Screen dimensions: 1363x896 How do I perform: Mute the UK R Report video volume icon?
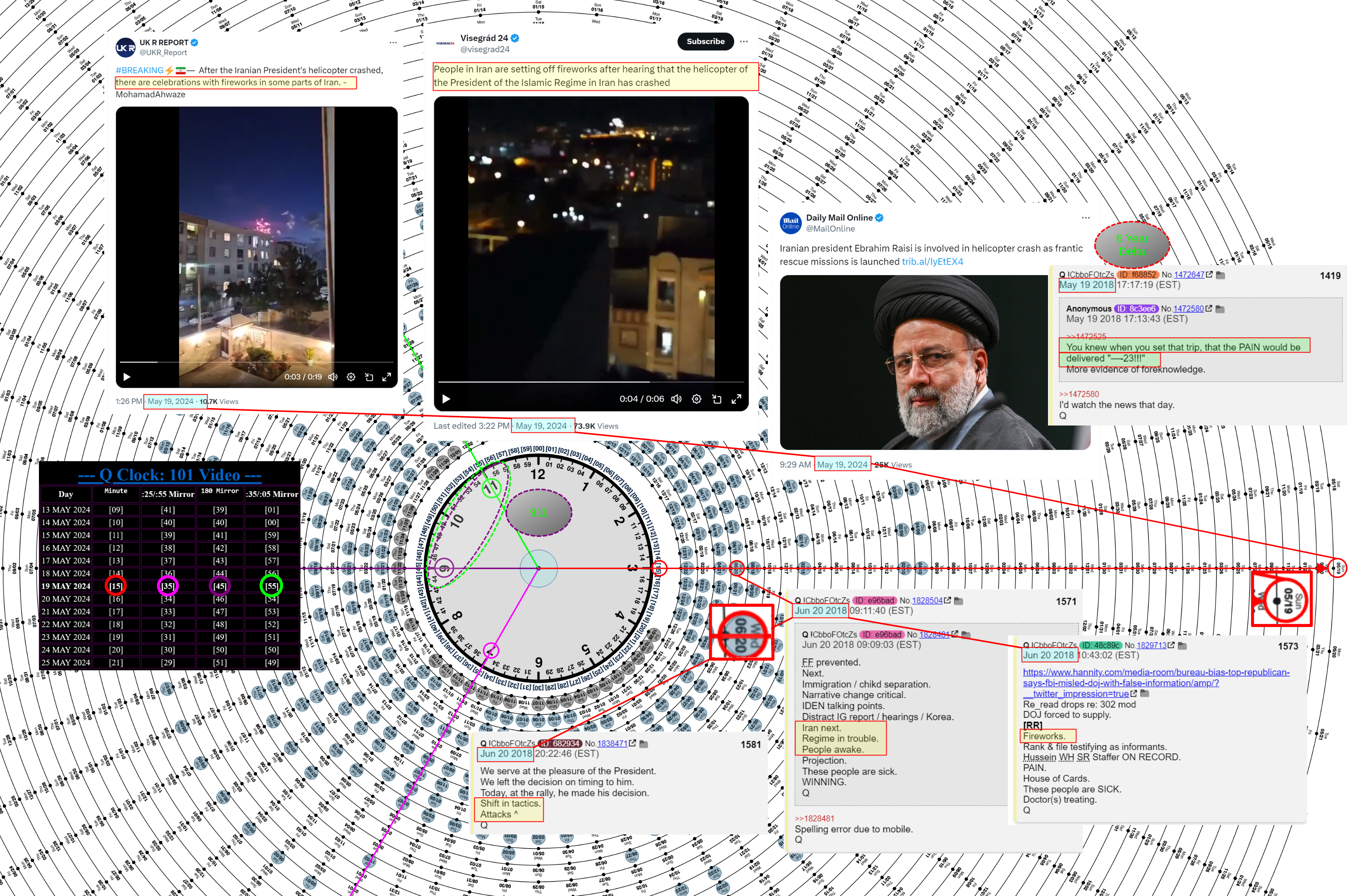[x=333, y=377]
